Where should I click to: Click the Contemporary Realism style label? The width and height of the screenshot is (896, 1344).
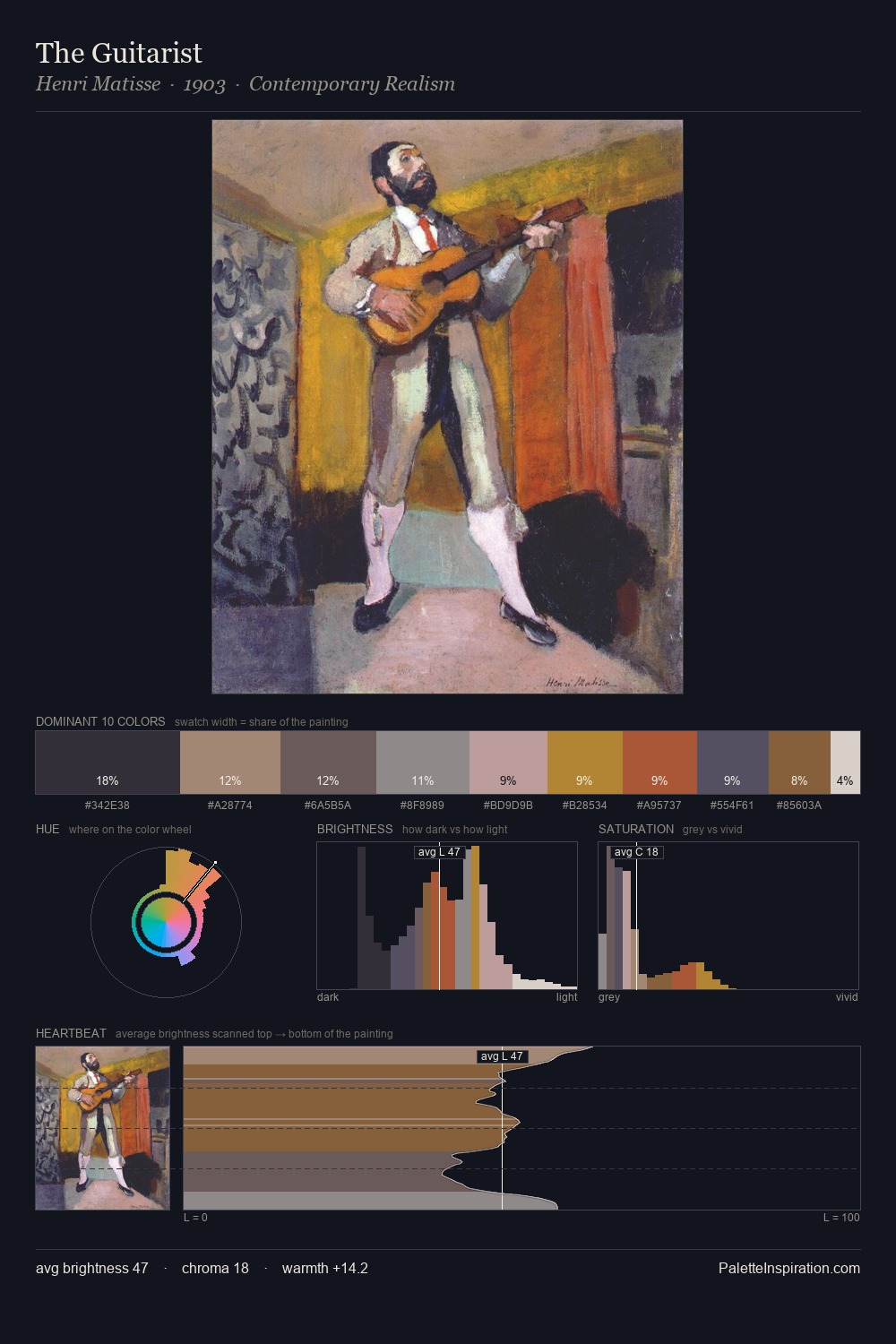pyautogui.click(x=352, y=84)
